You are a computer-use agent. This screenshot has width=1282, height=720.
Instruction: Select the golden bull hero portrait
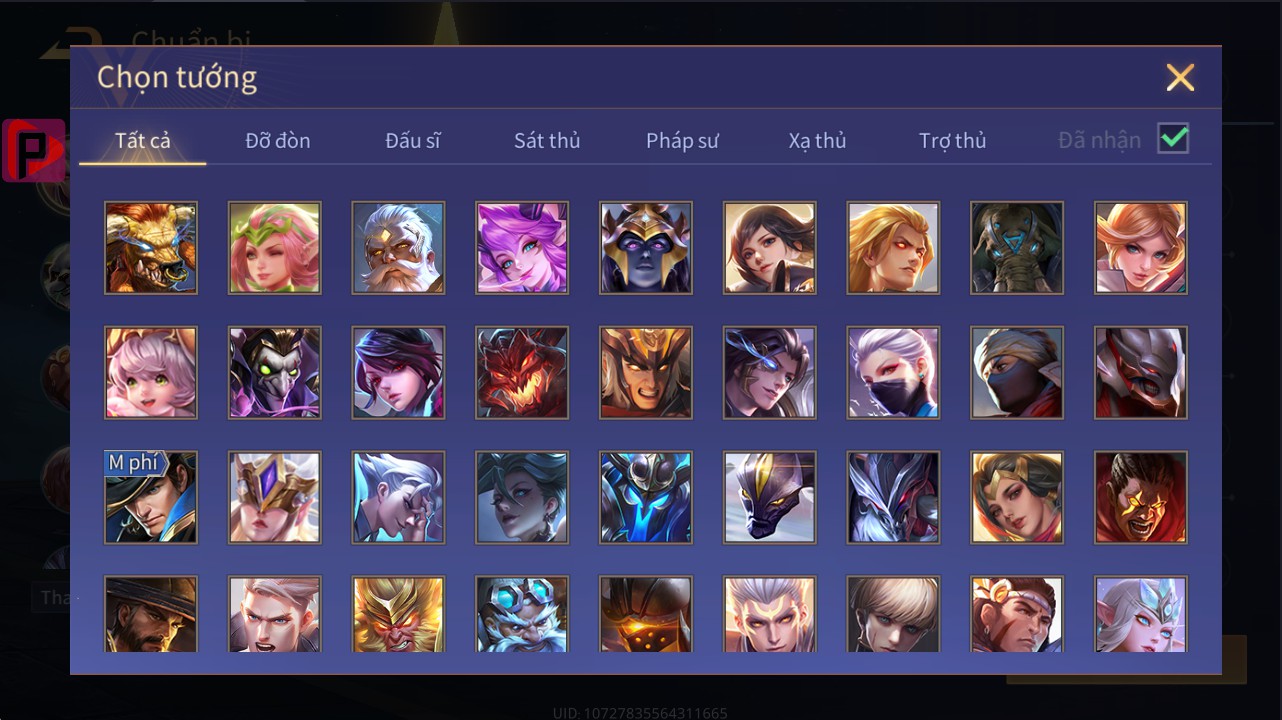click(151, 248)
